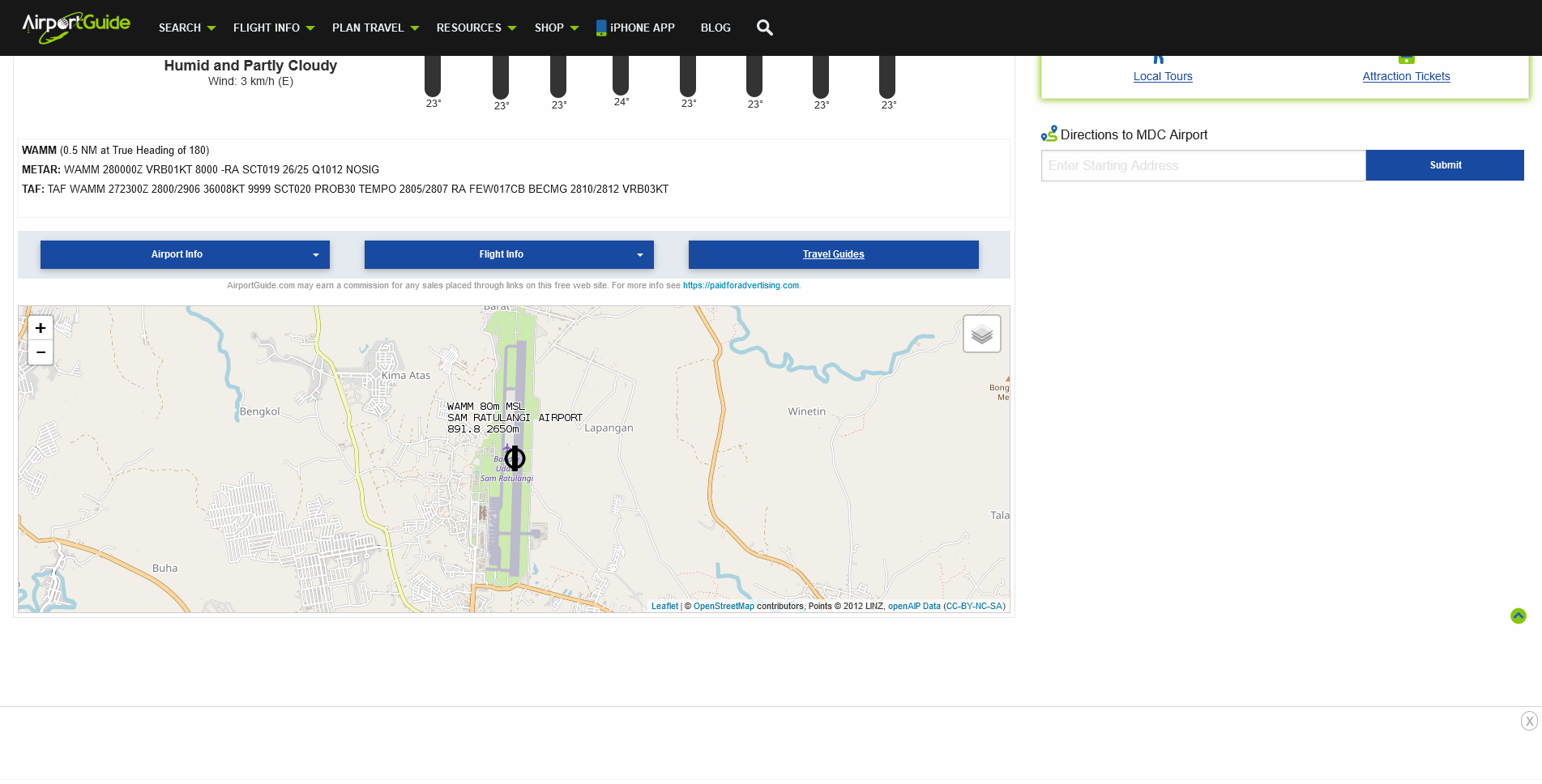The height and width of the screenshot is (784, 1542).
Task: Click the METAR text line
Action: tap(200, 169)
